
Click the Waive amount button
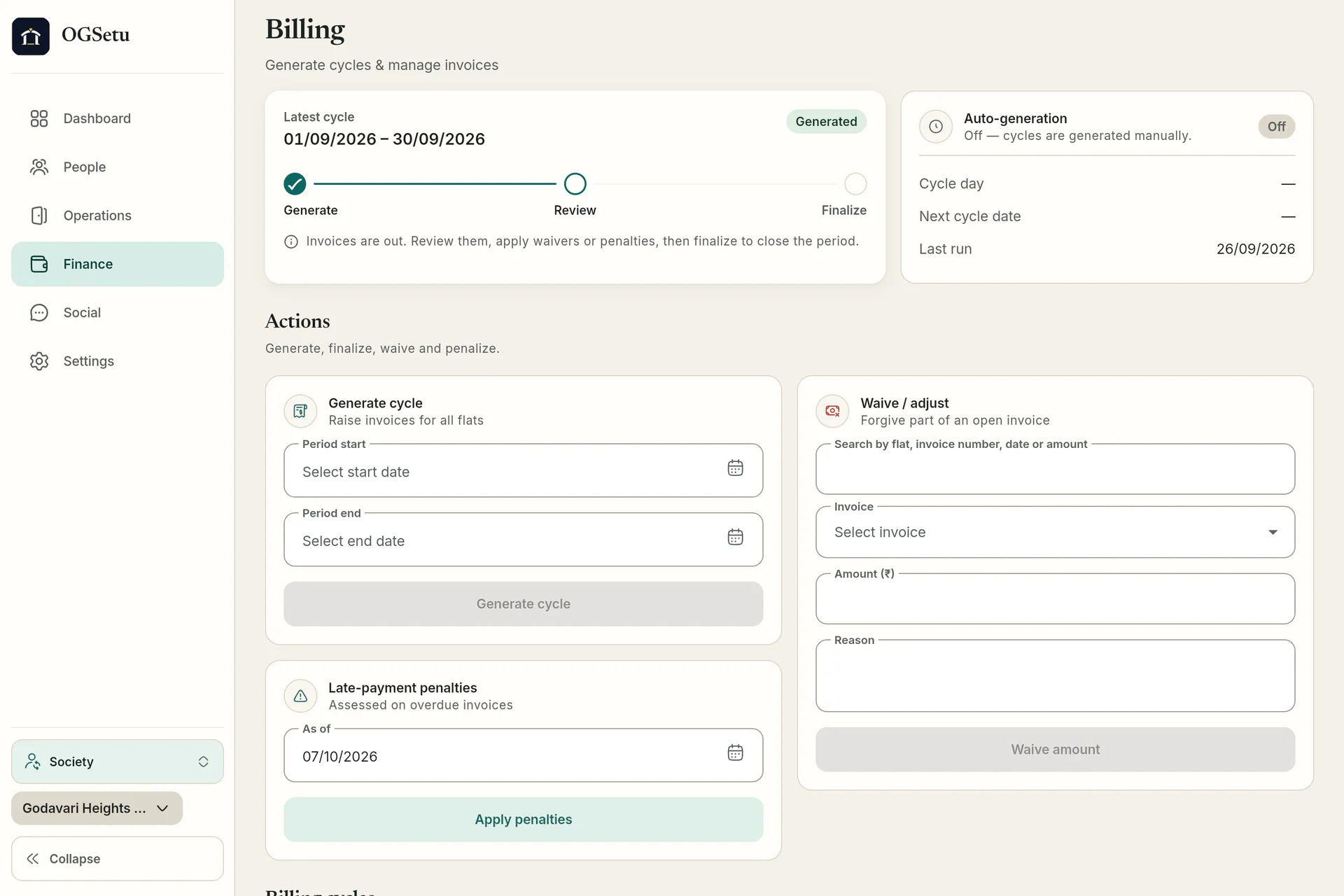click(1055, 750)
